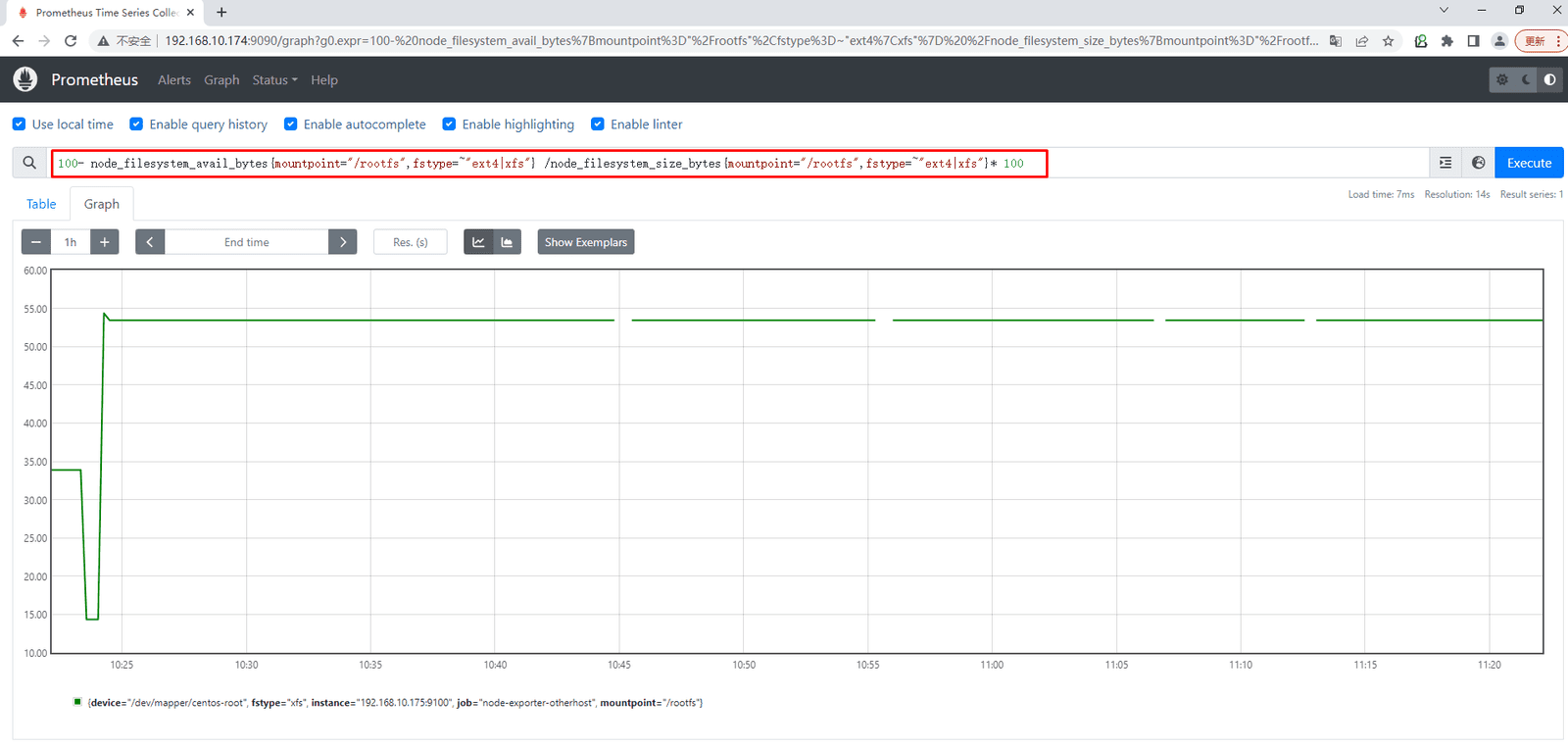Select the Graph result tab

(x=102, y=204)
